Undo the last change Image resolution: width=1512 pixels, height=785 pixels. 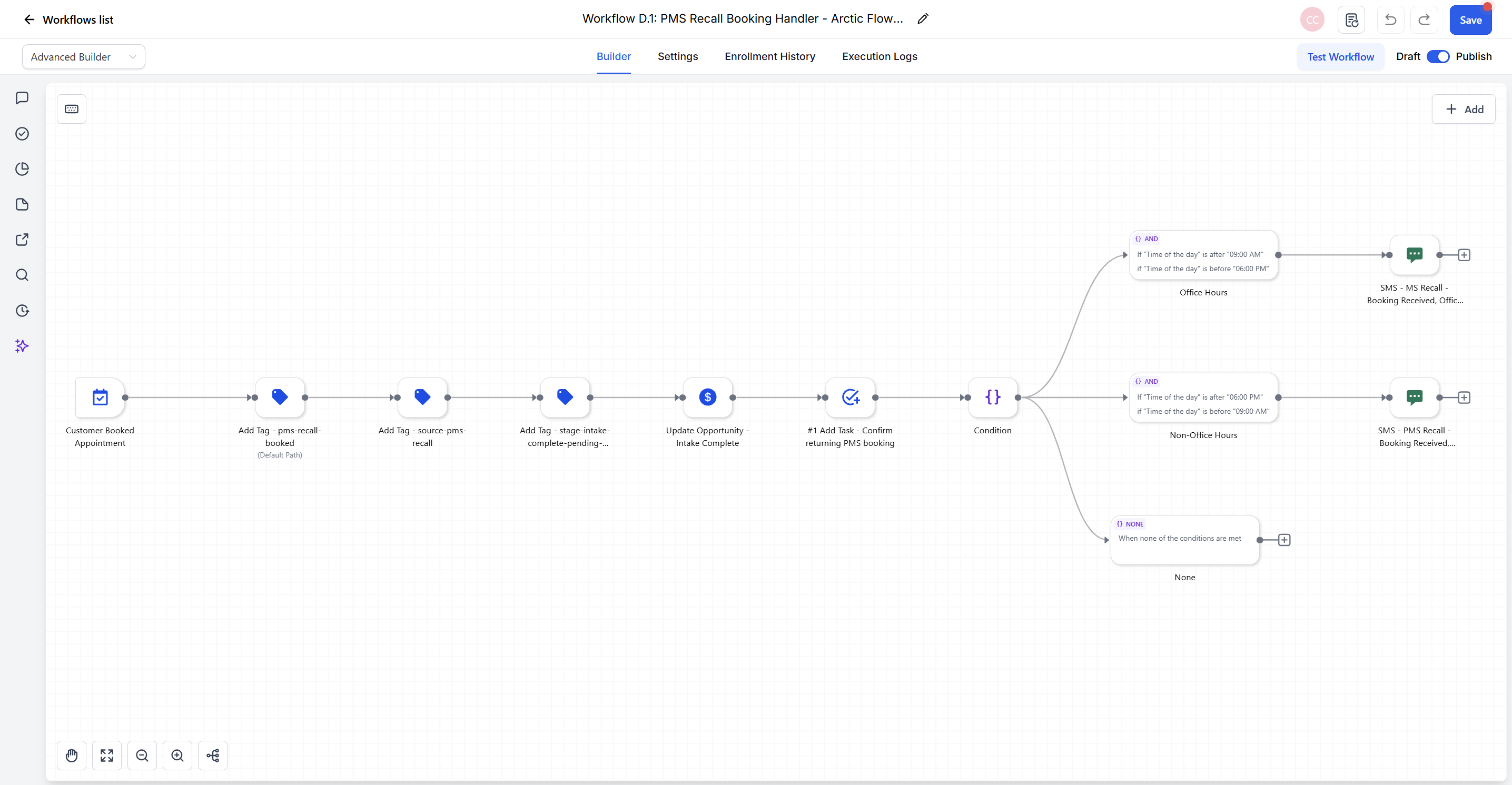click(1390, 20)
